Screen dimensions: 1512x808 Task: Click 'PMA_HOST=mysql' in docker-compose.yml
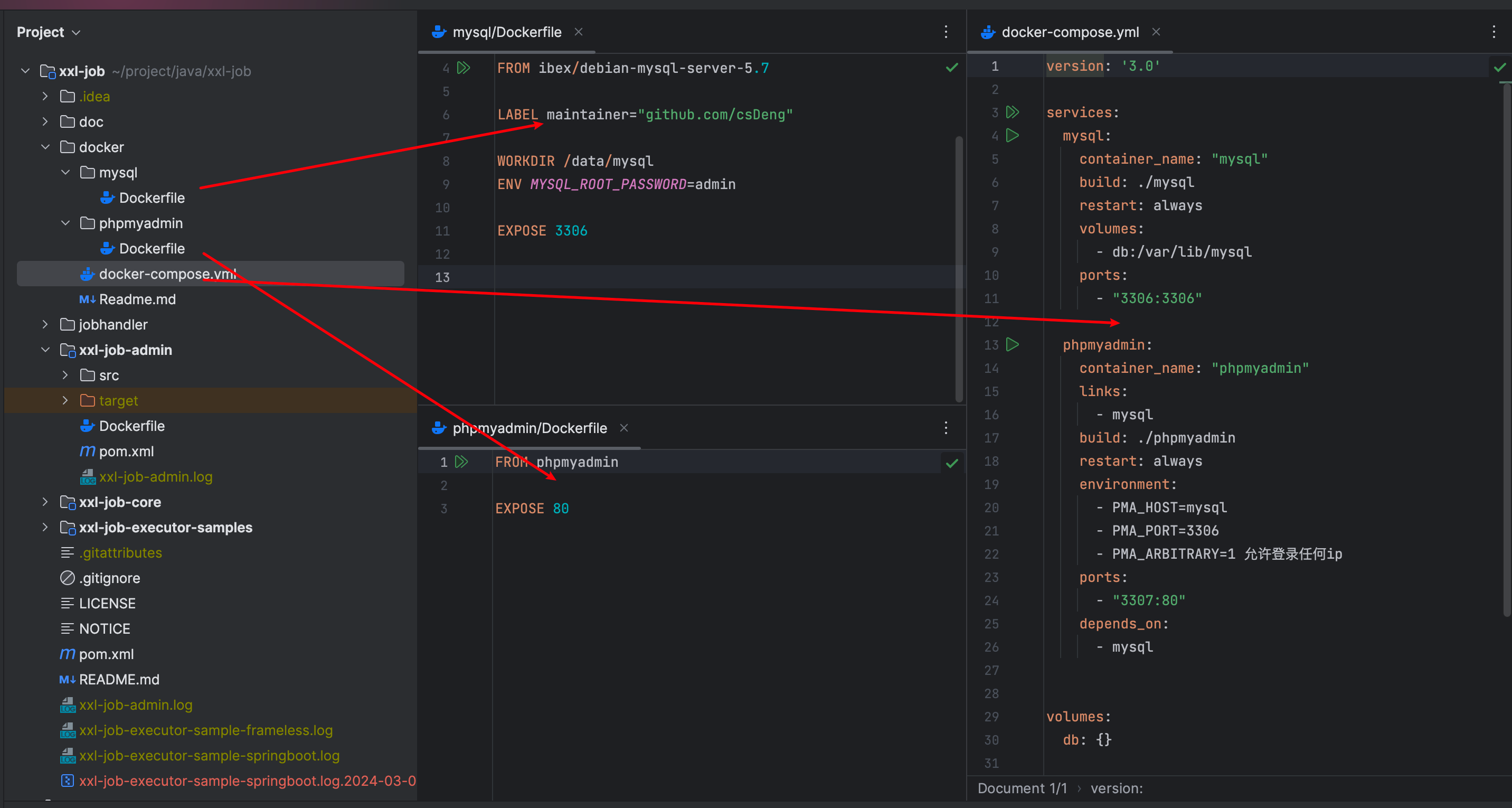point(1169,508)
